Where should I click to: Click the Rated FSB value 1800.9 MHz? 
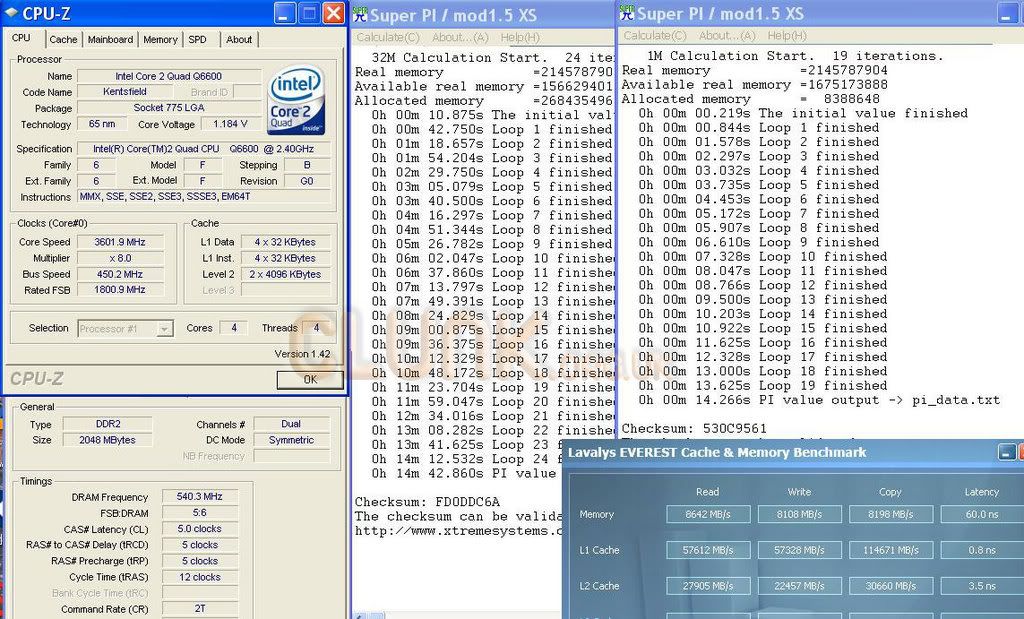120,289
